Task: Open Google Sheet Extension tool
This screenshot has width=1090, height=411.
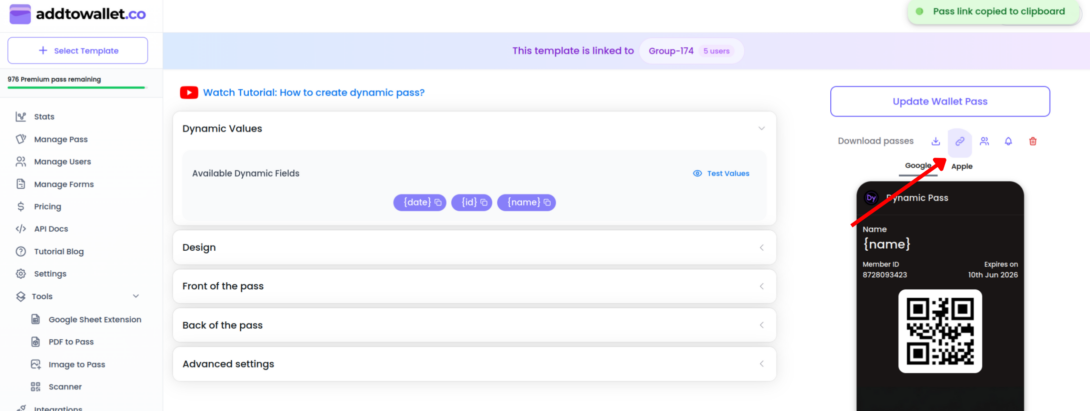Action: click(x=95, y=320)
